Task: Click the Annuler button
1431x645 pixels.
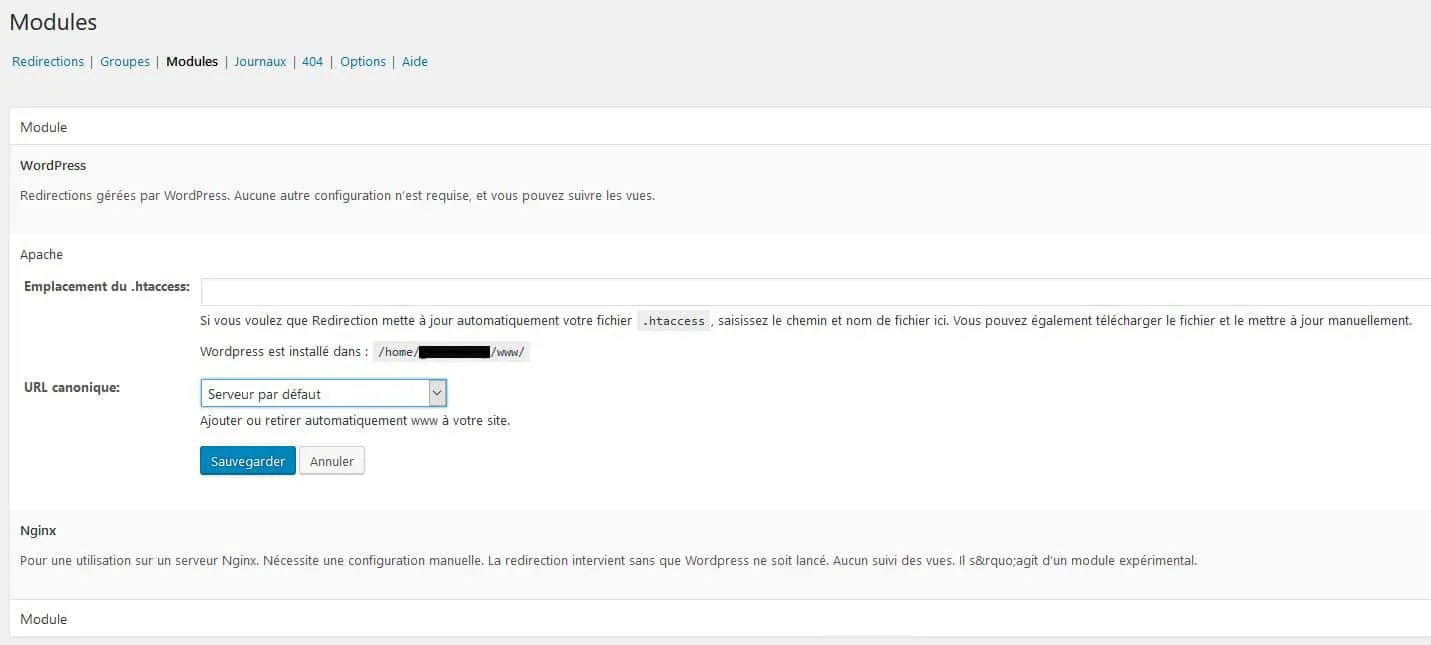Action: coord(332,461)
